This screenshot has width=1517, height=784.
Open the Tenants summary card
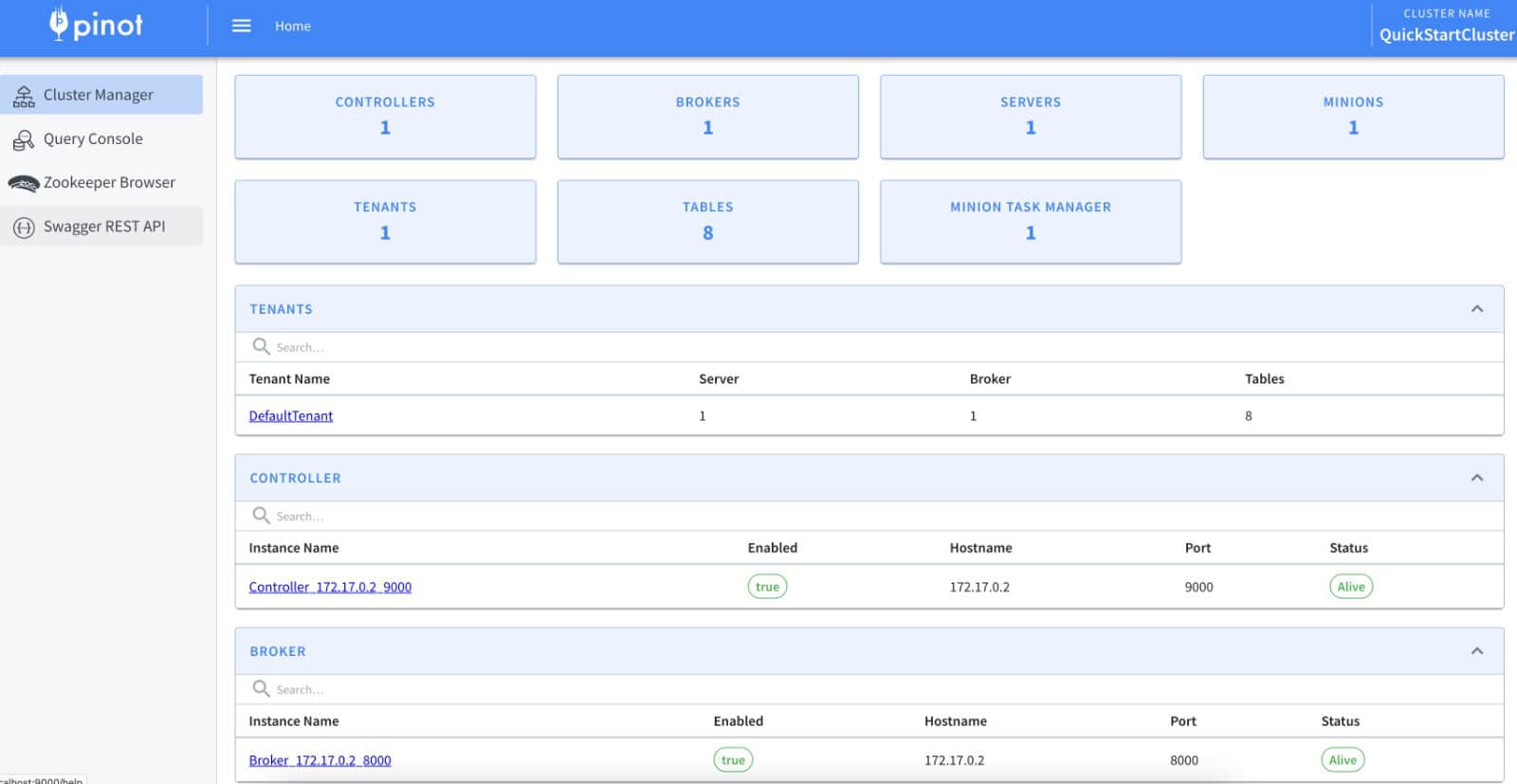[x=385, y=222]
